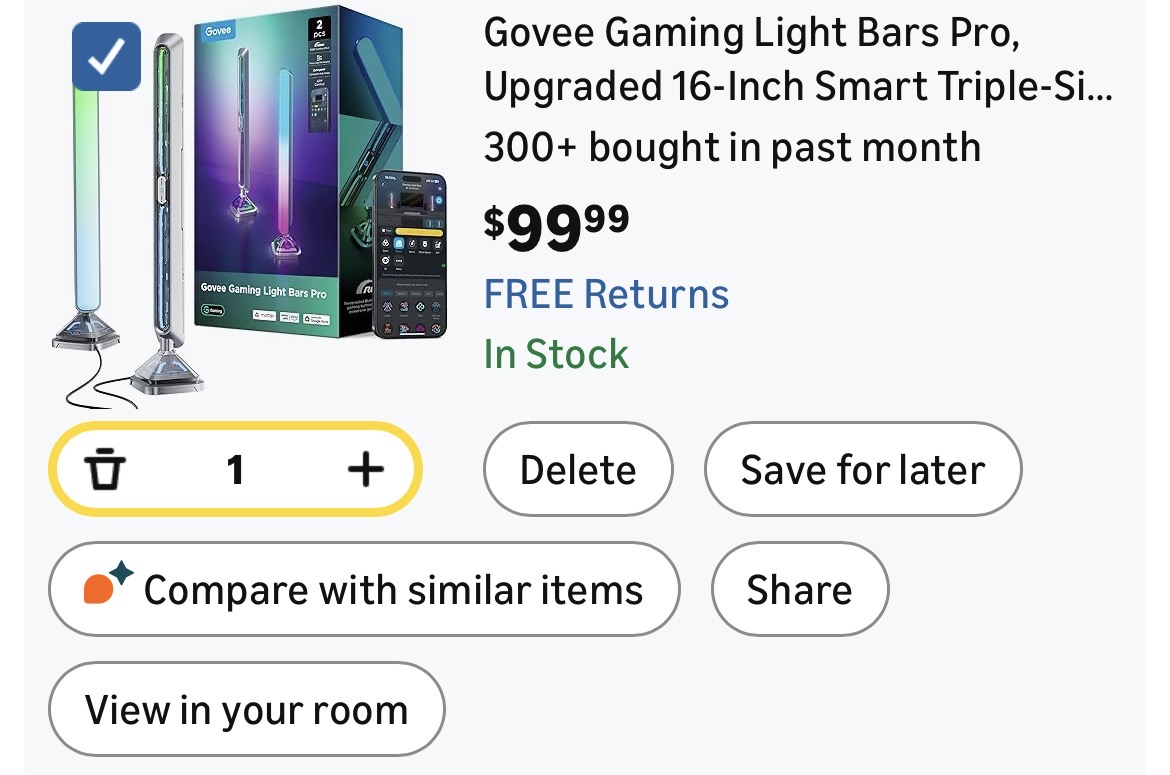Viewport: 1170px width, 775px height.
Task: Click the smartphone shown in product photo
Action: click(410, 255)
